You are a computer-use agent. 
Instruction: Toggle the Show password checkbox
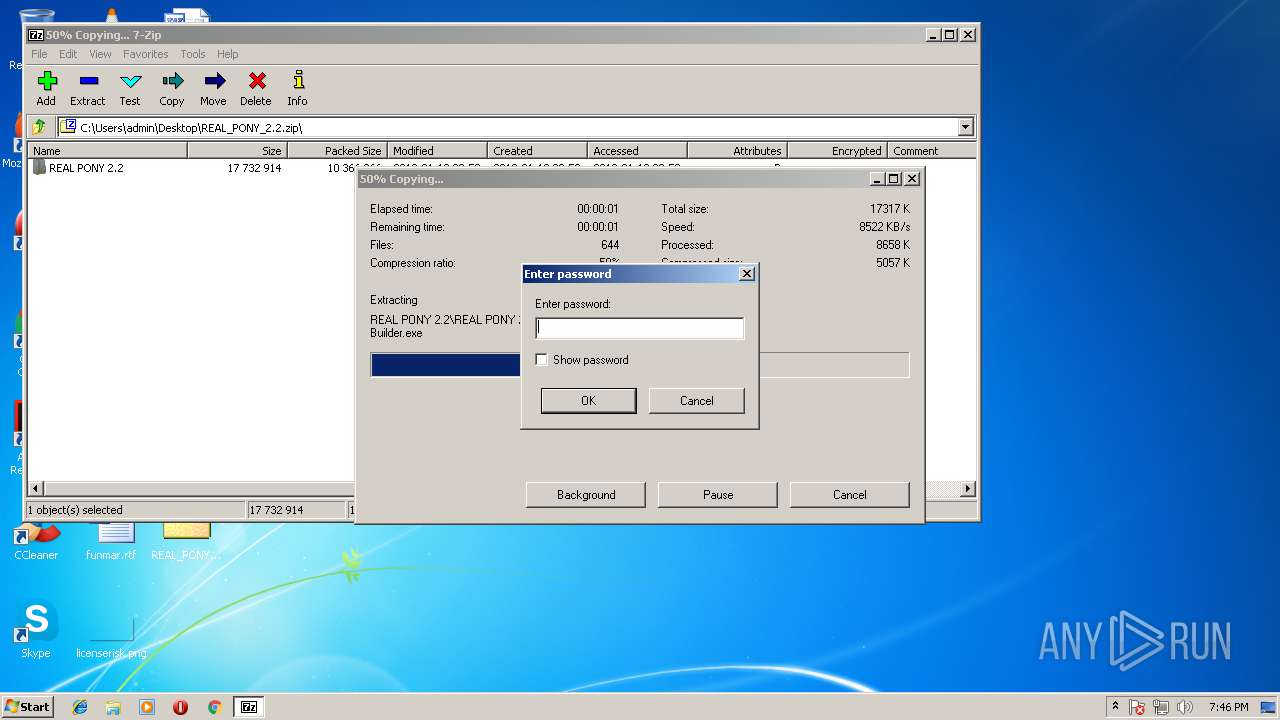[x=542, y=360]
